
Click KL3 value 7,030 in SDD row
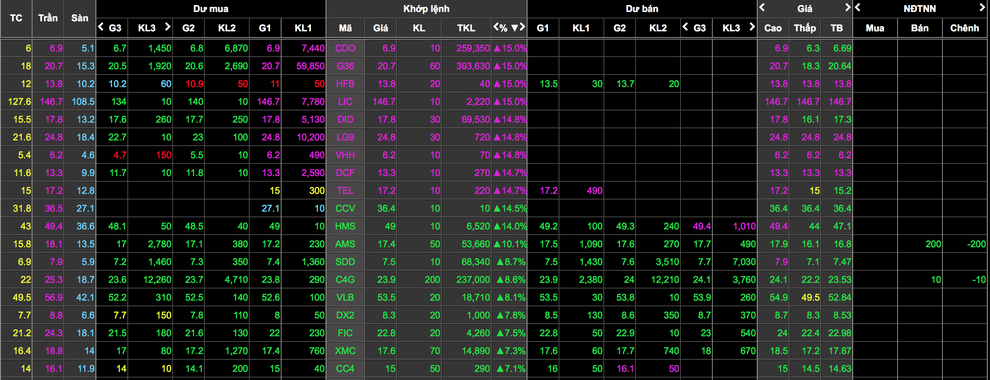coord(744,261)
